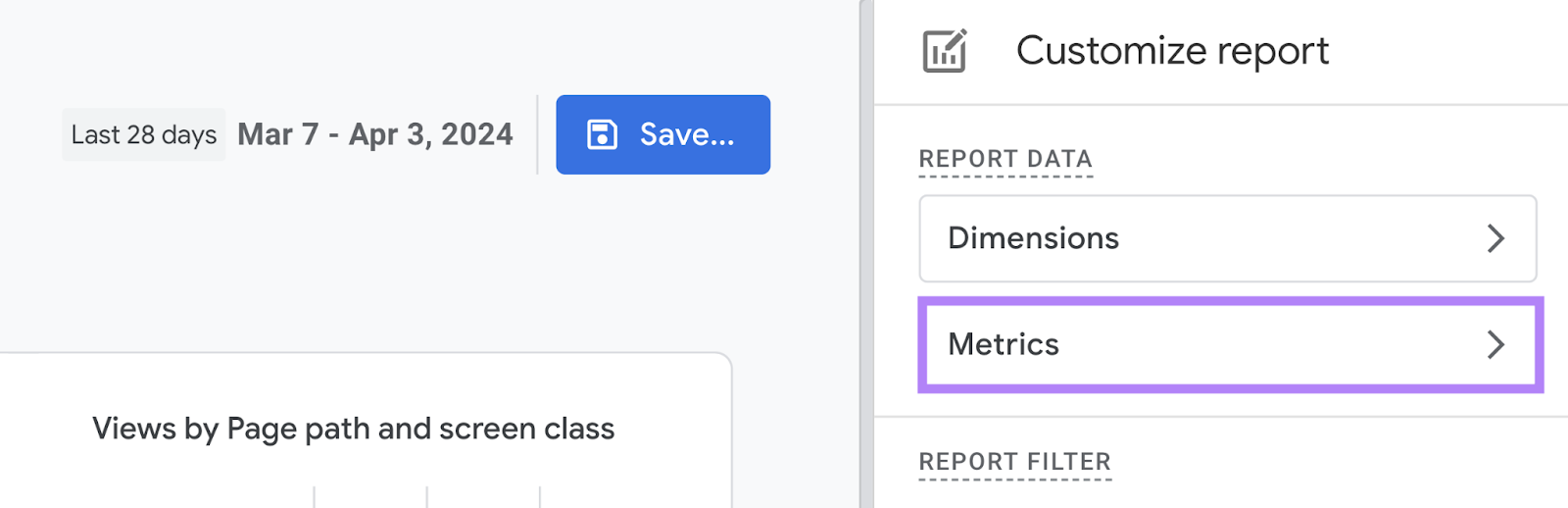Click Views by Page path and screen class title
The image size is (1568, 508).
(354, 429)
